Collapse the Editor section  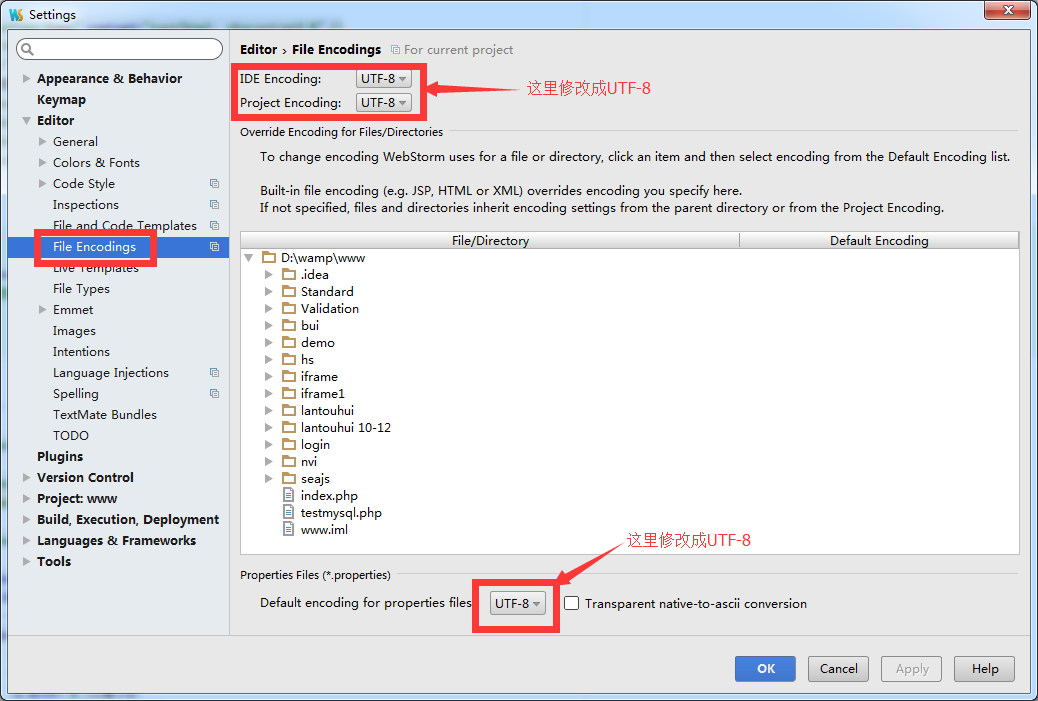click(26, 120)
